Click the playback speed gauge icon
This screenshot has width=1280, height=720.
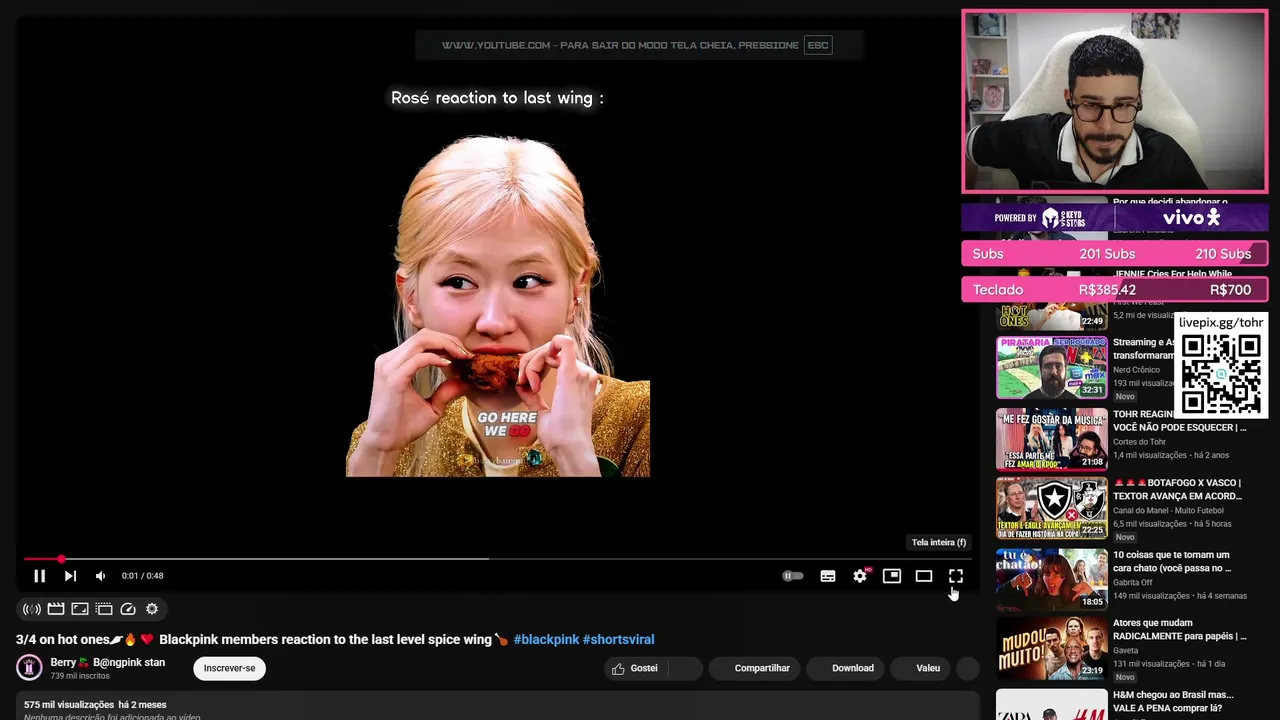[128, 609]
